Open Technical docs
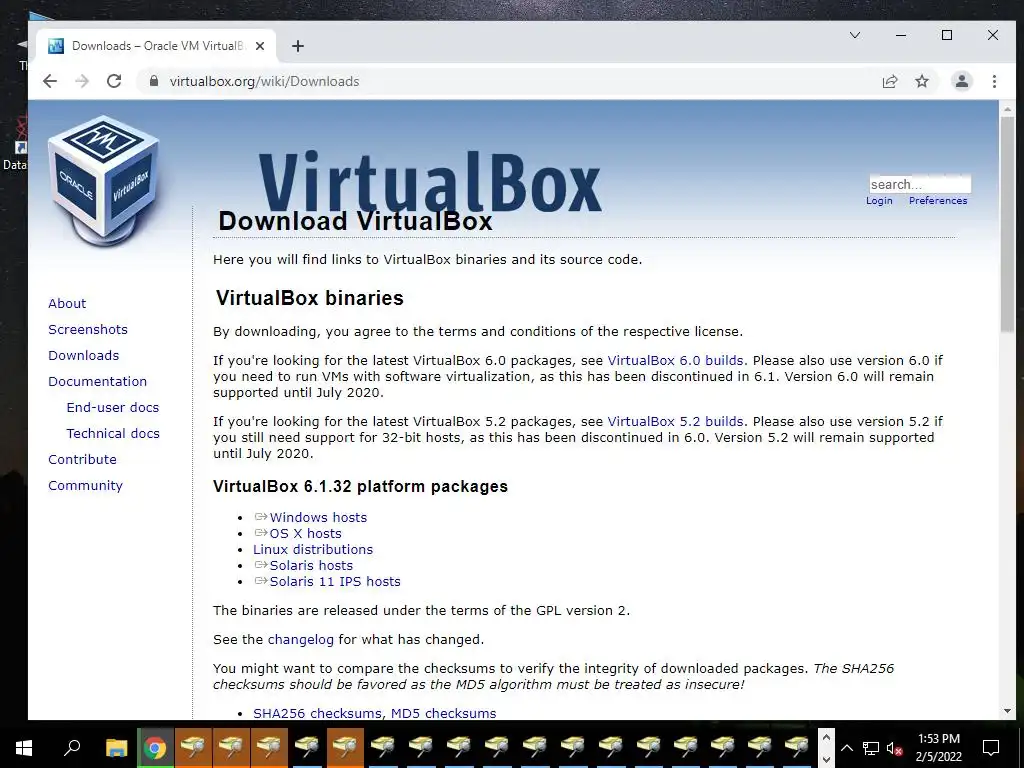 coord(113,434)
